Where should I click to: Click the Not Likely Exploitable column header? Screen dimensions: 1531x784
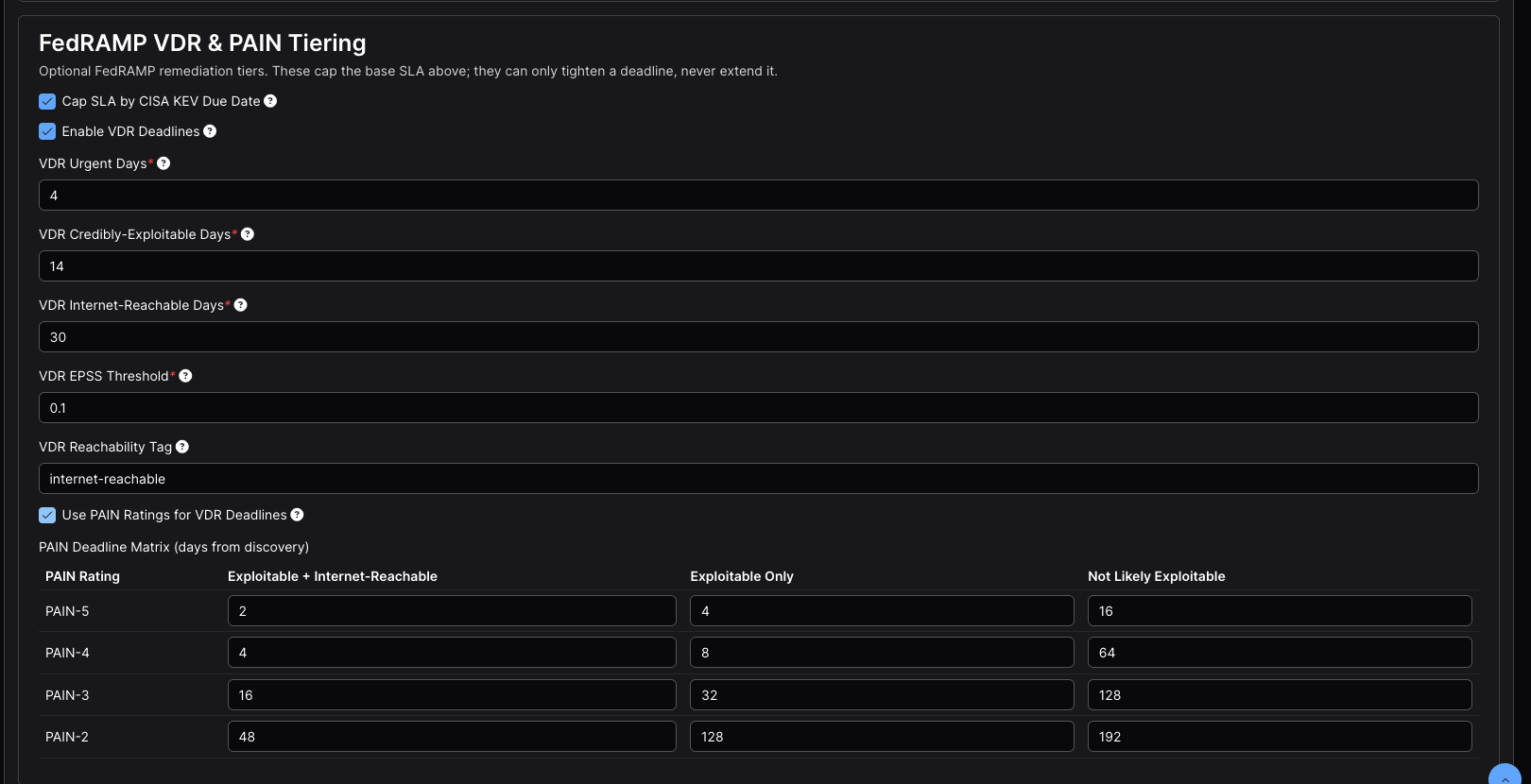click(x=1157, y=576)
